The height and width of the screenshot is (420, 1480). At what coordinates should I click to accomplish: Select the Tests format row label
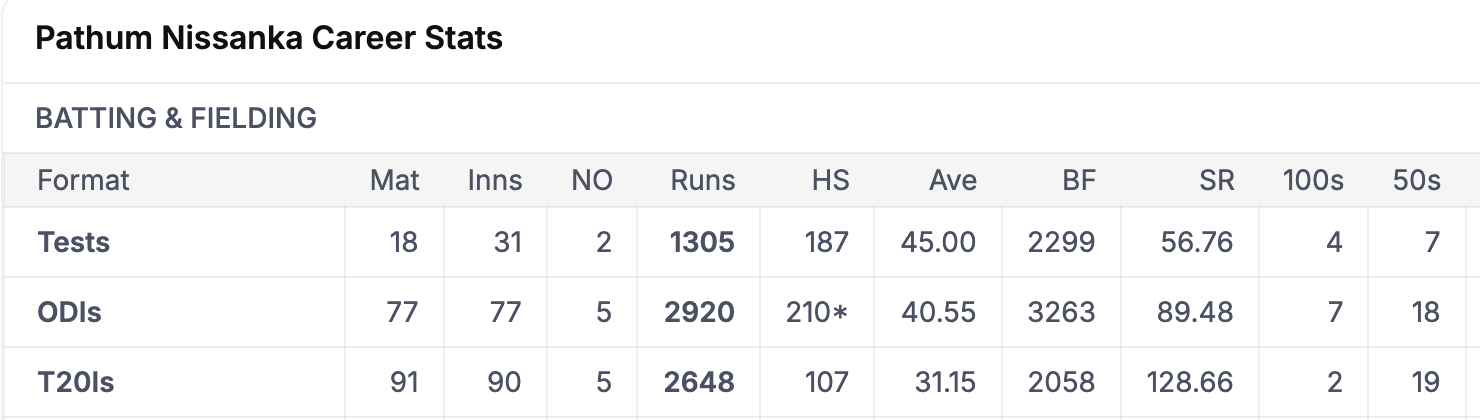[74, 242]
